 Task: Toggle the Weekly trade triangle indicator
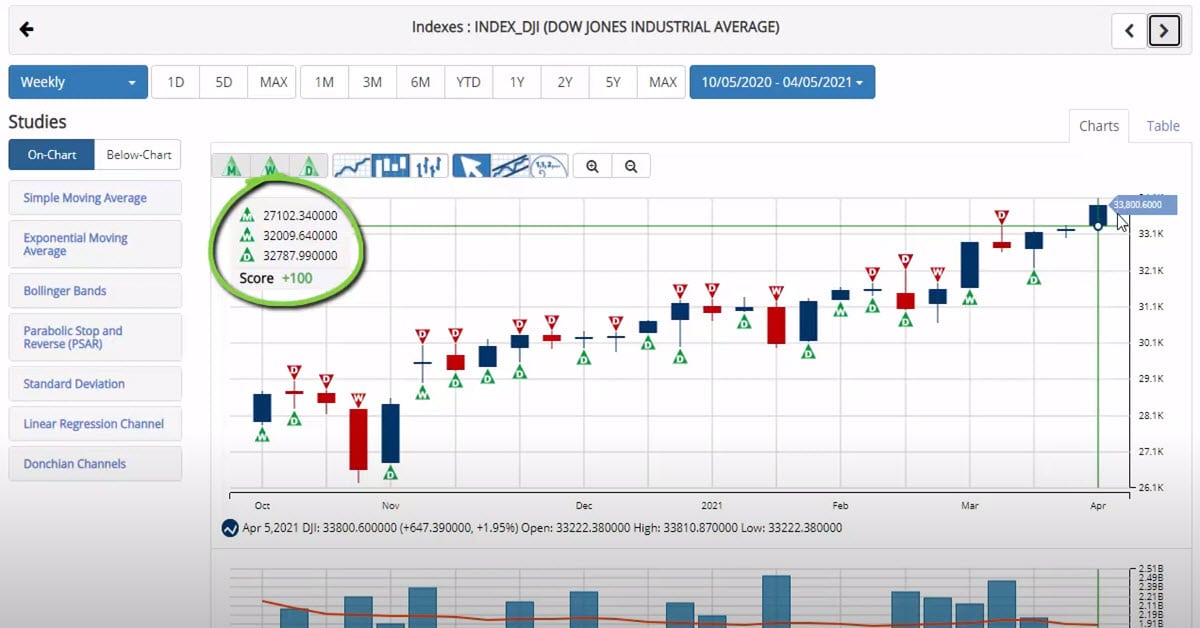pyautogui.click(x=270, y=166)
